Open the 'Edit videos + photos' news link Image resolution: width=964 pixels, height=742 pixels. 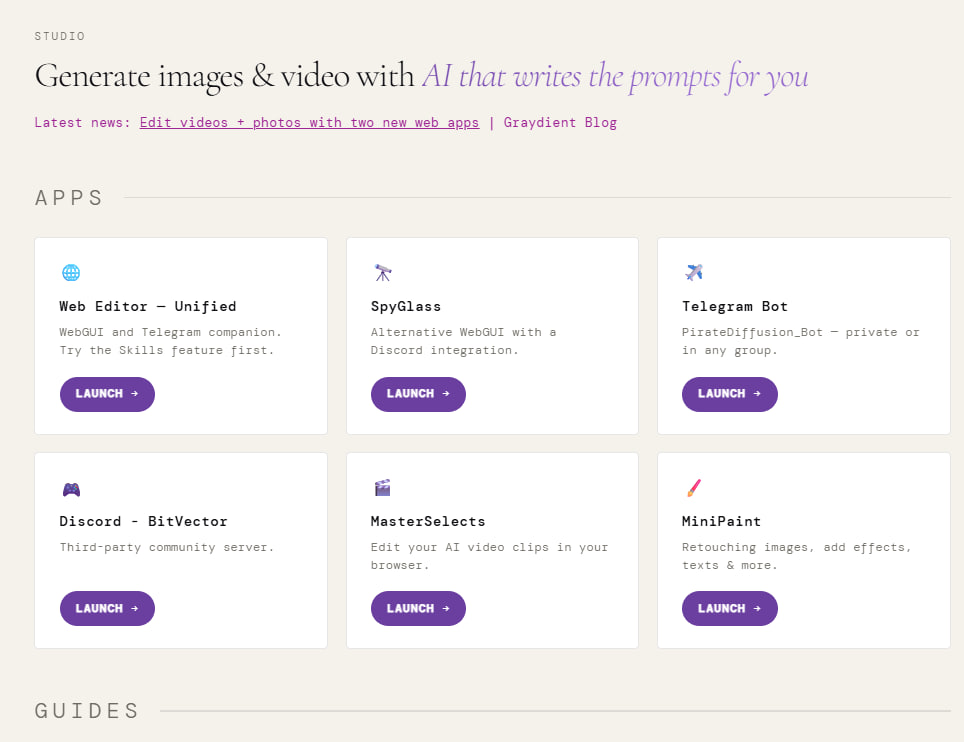[x=309, y=123]
